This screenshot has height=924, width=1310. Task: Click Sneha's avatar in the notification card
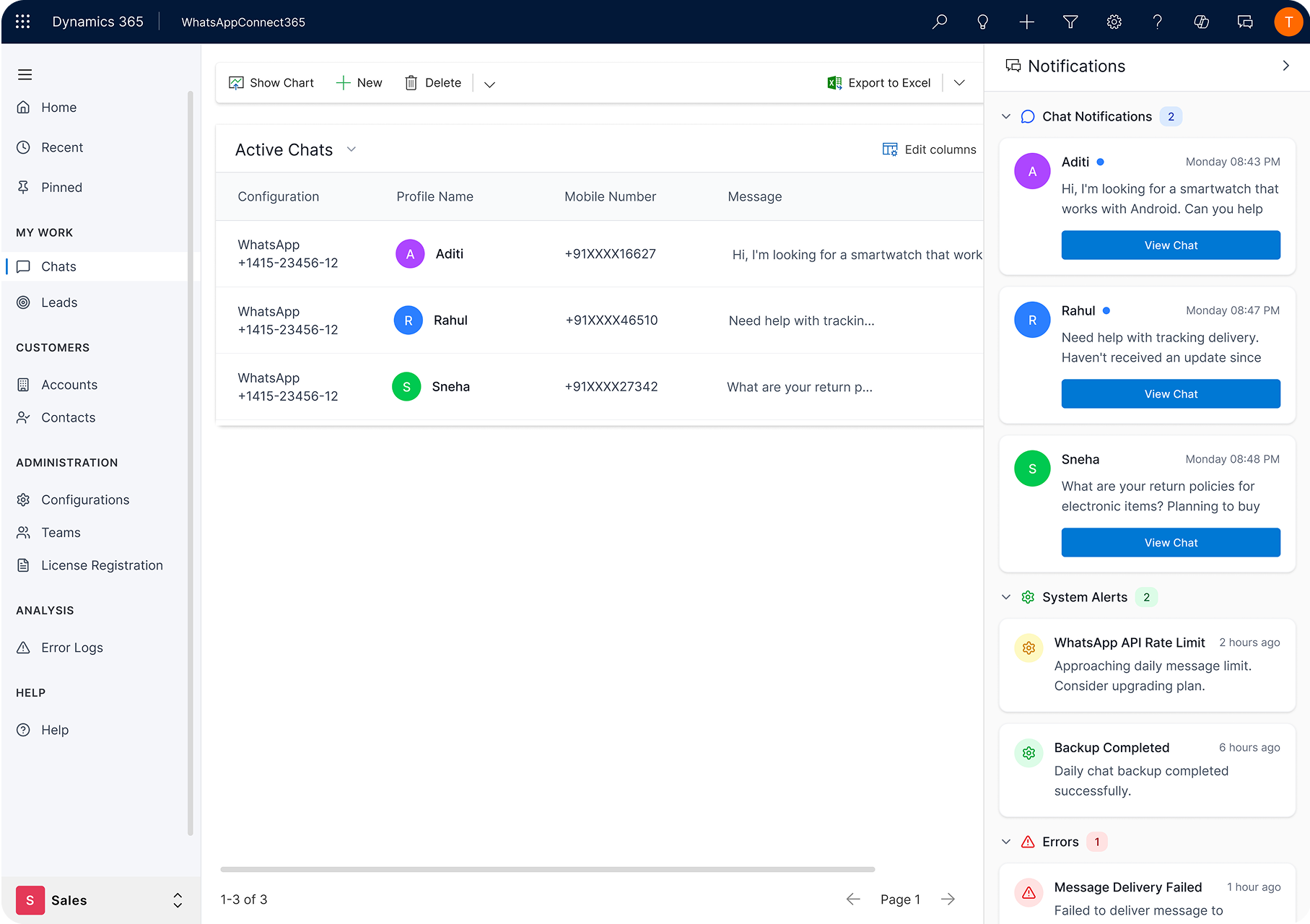pyautogui.click(x=1032, y=468)
